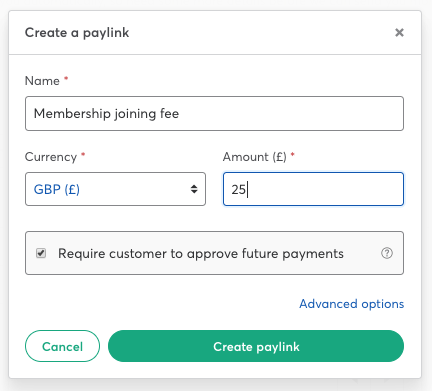Click the Cancel button

pos(62,346)
